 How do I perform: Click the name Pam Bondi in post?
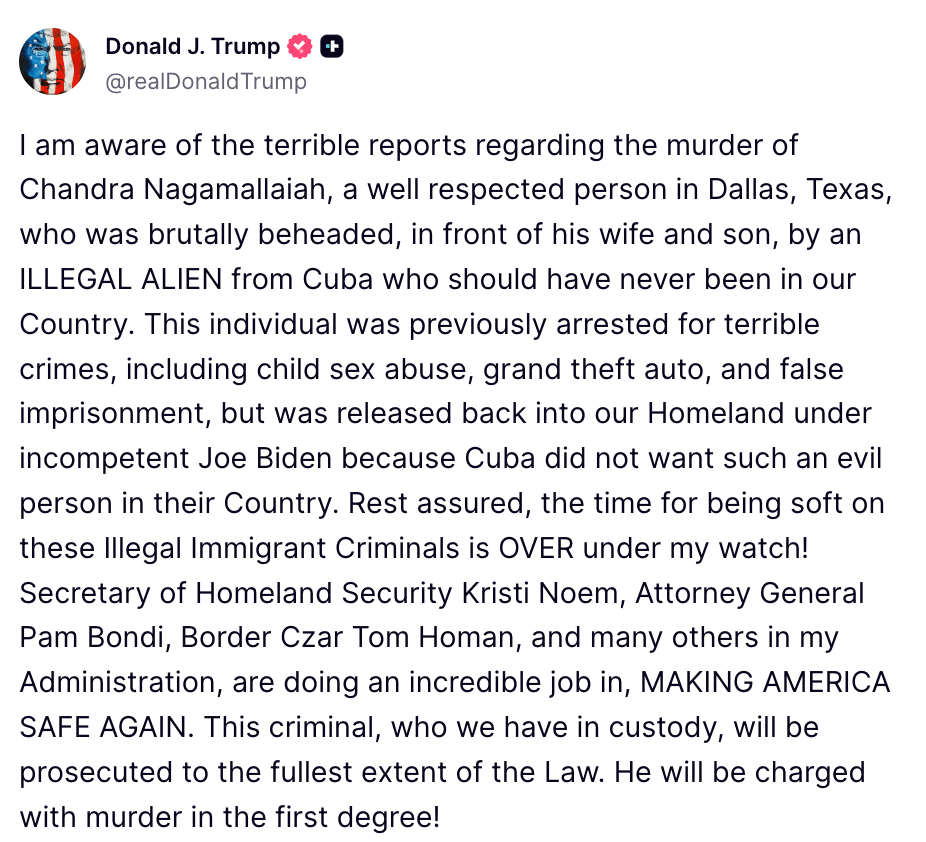click(x=91, y=638)
